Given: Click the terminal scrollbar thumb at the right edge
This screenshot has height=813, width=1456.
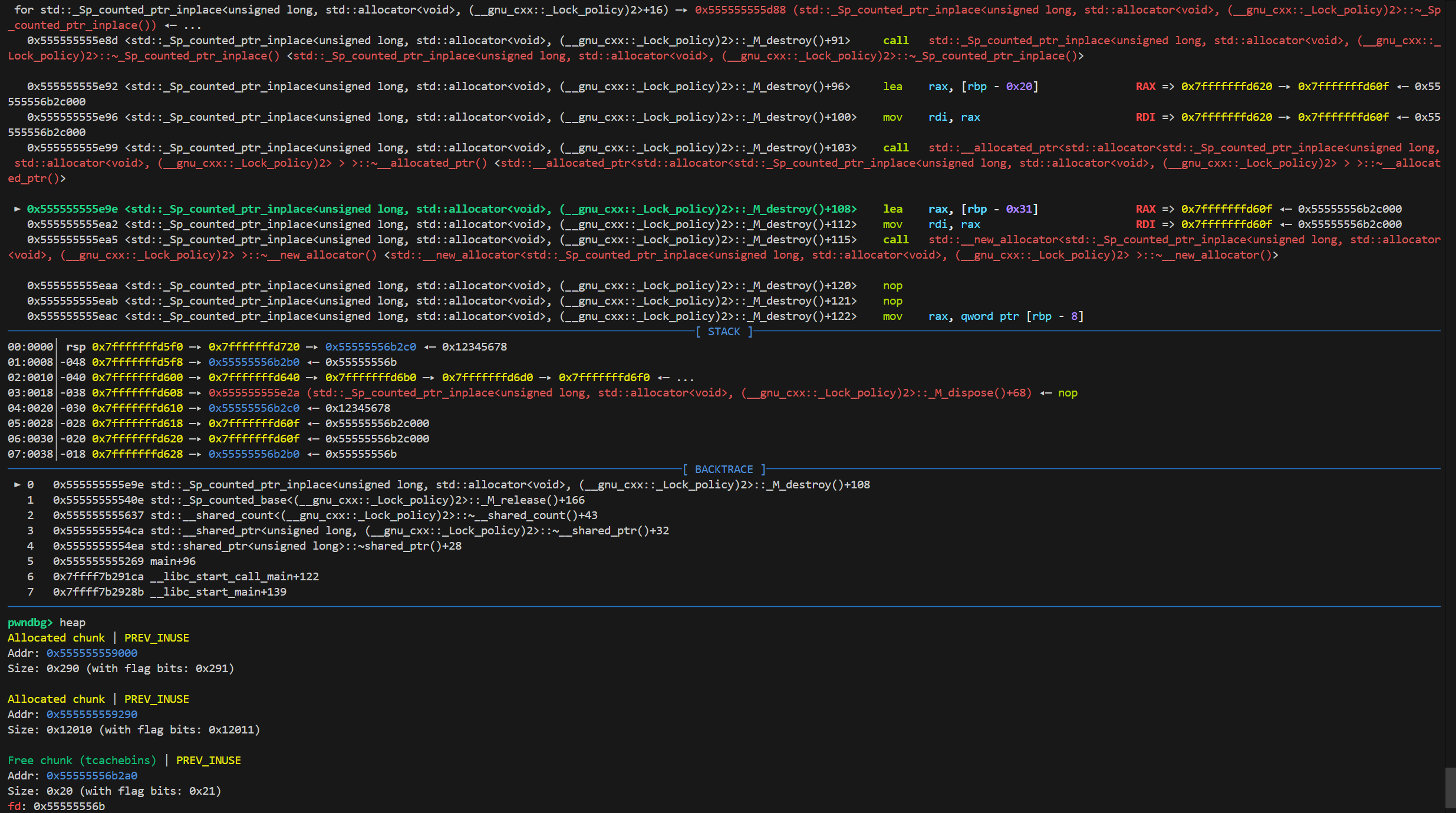Looking at the screenshot, I should pyautogui.click(x=1450, y=788).
